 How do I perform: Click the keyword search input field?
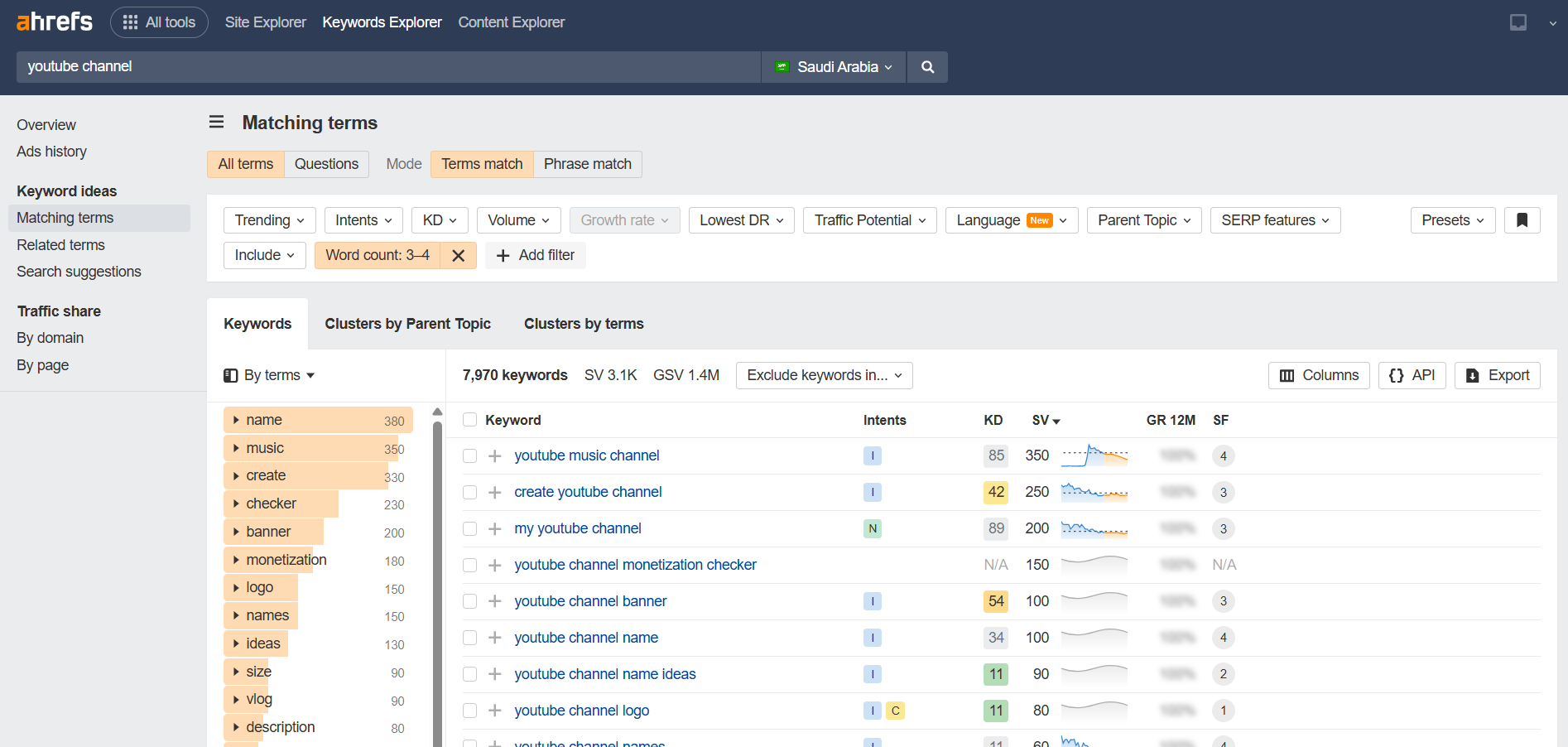(x=388, y=67)
